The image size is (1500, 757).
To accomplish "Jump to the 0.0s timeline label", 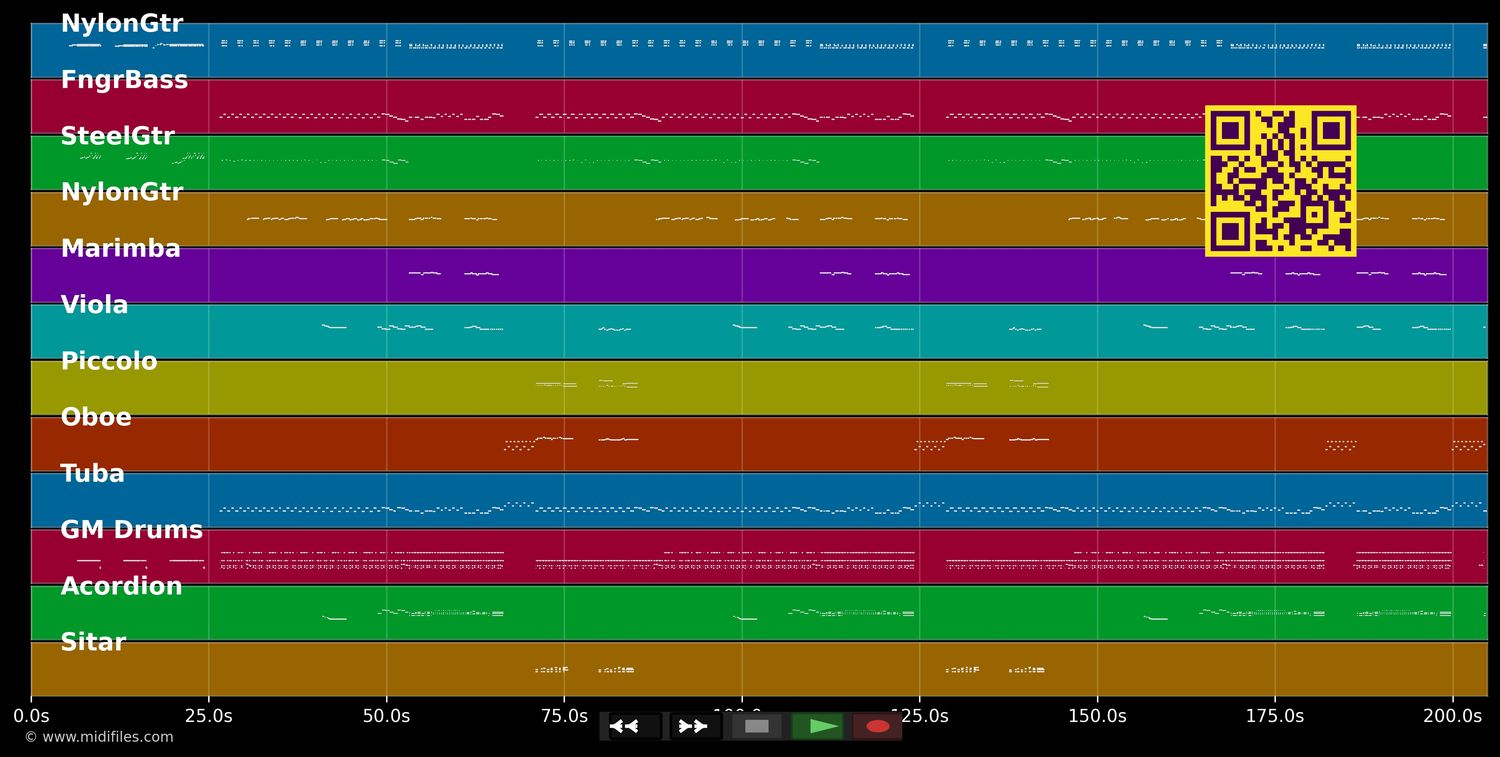I will (31, 716).
